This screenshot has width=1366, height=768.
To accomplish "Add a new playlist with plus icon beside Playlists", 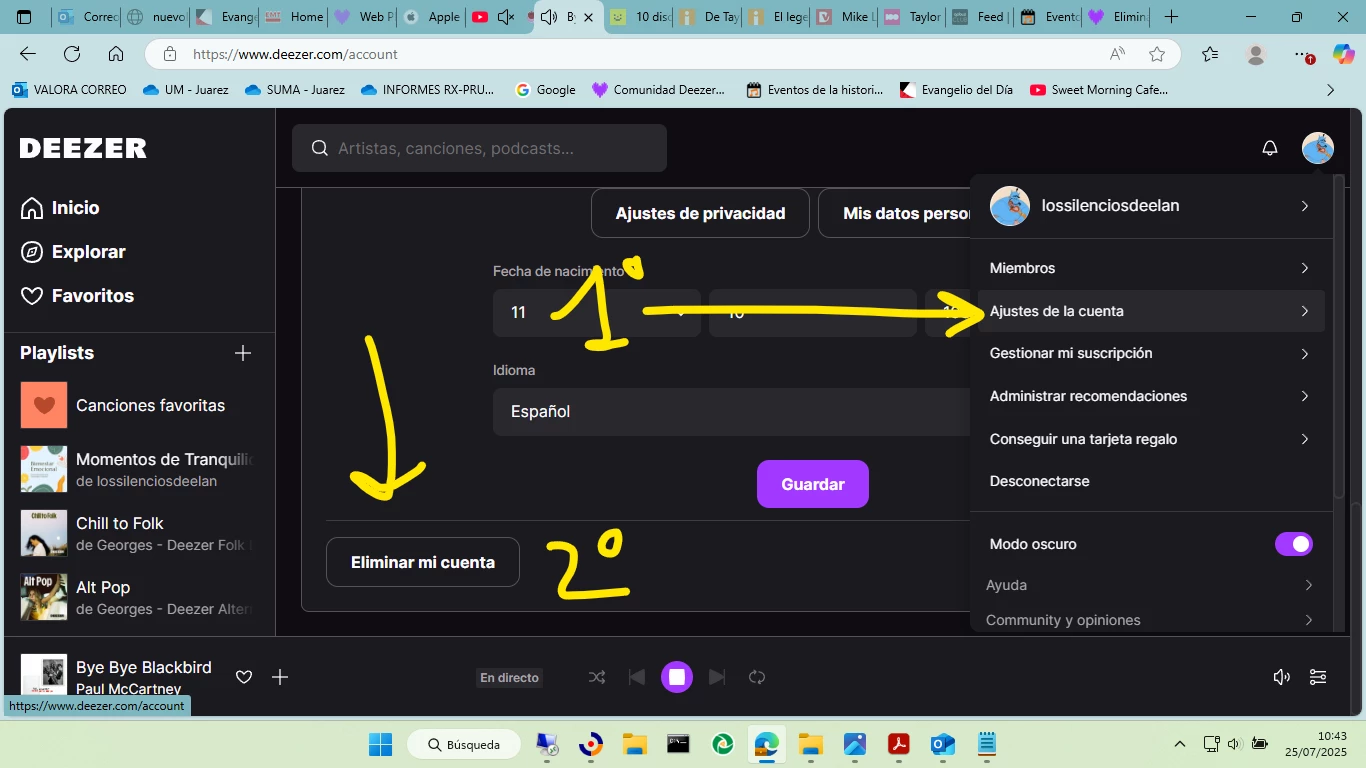I will coord(242,353).
